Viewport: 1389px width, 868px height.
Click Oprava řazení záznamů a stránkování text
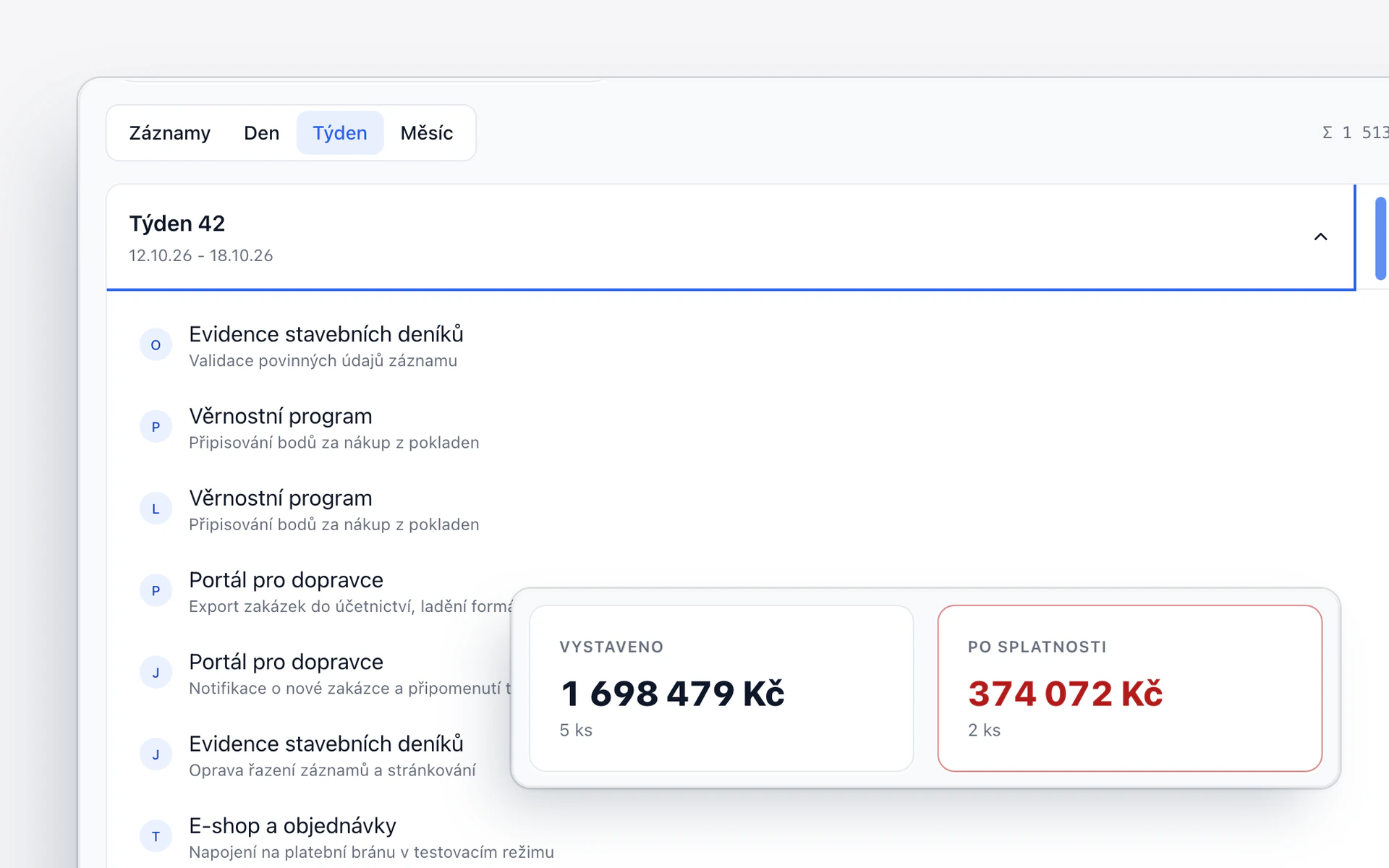tap(332, 770)
